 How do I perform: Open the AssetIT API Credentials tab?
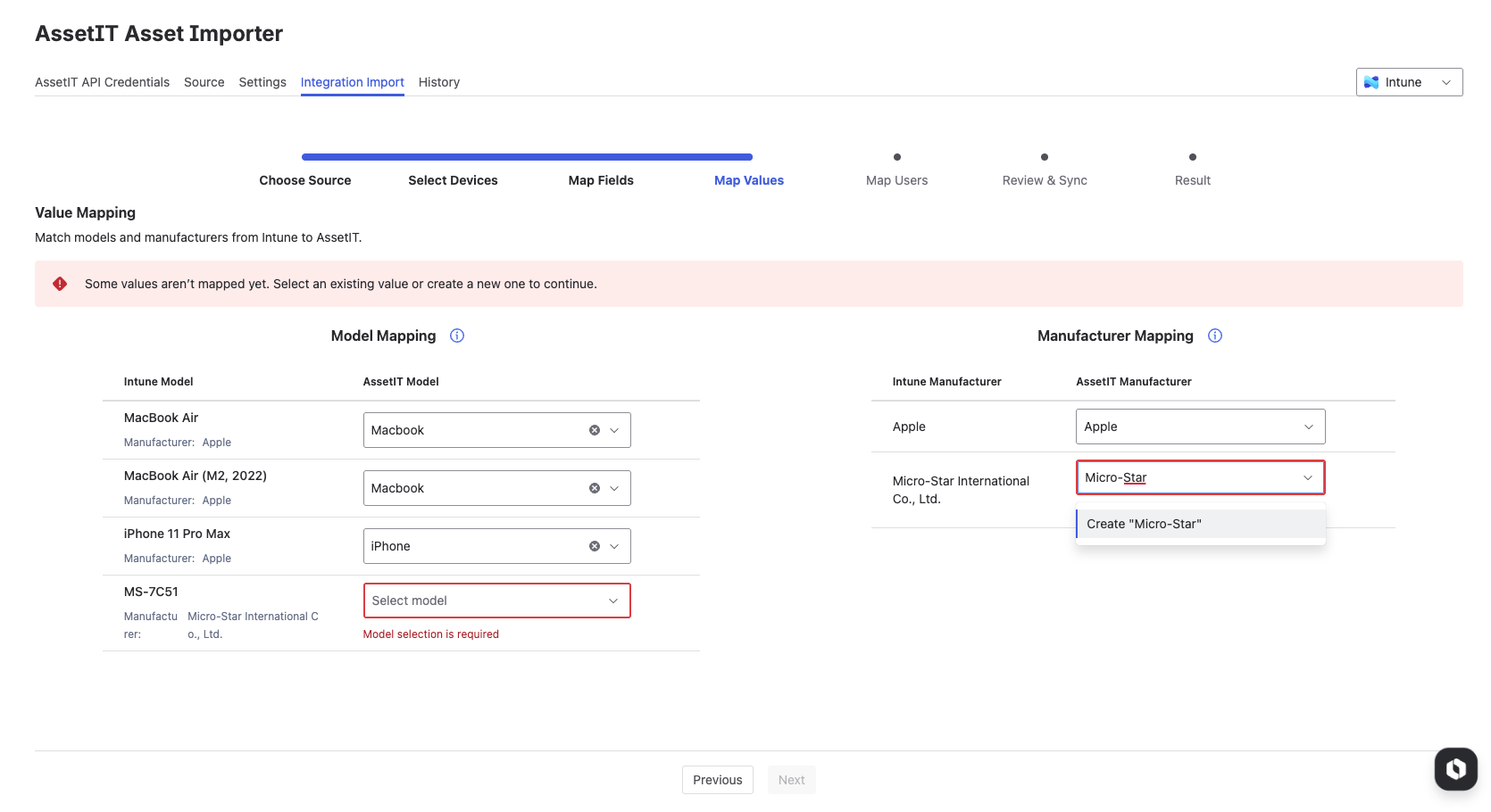point(102,82)
